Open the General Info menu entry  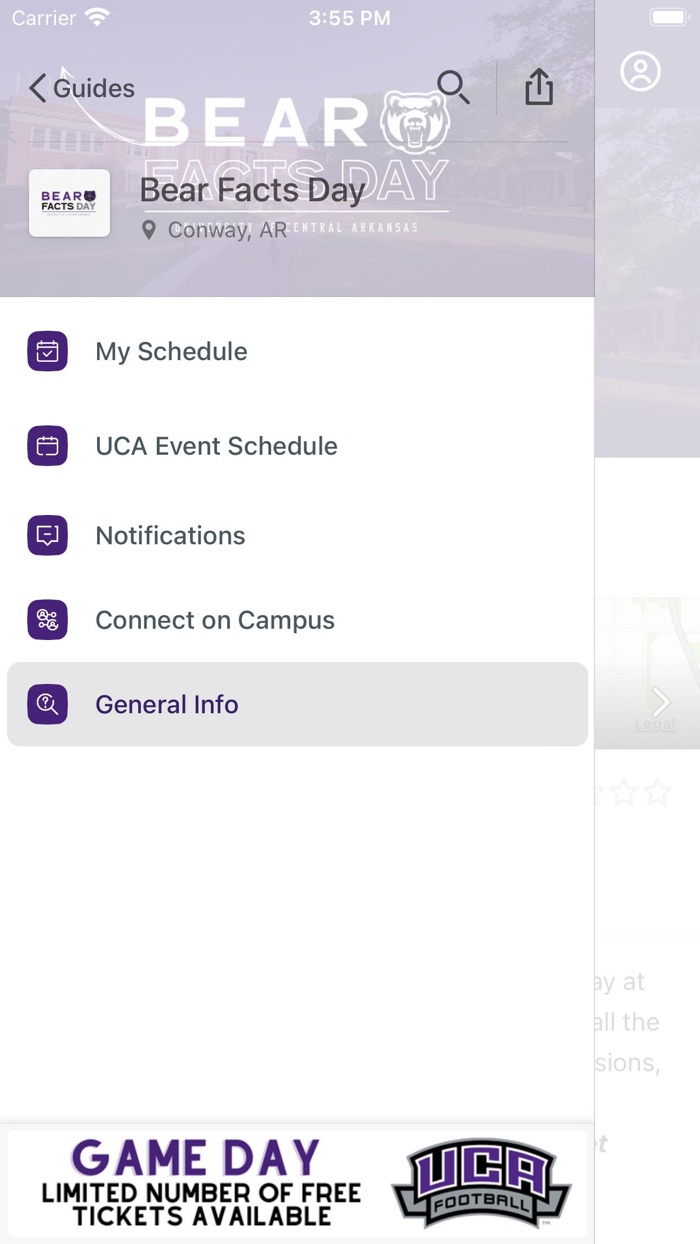pyautogui.click(x=167, y=704)
